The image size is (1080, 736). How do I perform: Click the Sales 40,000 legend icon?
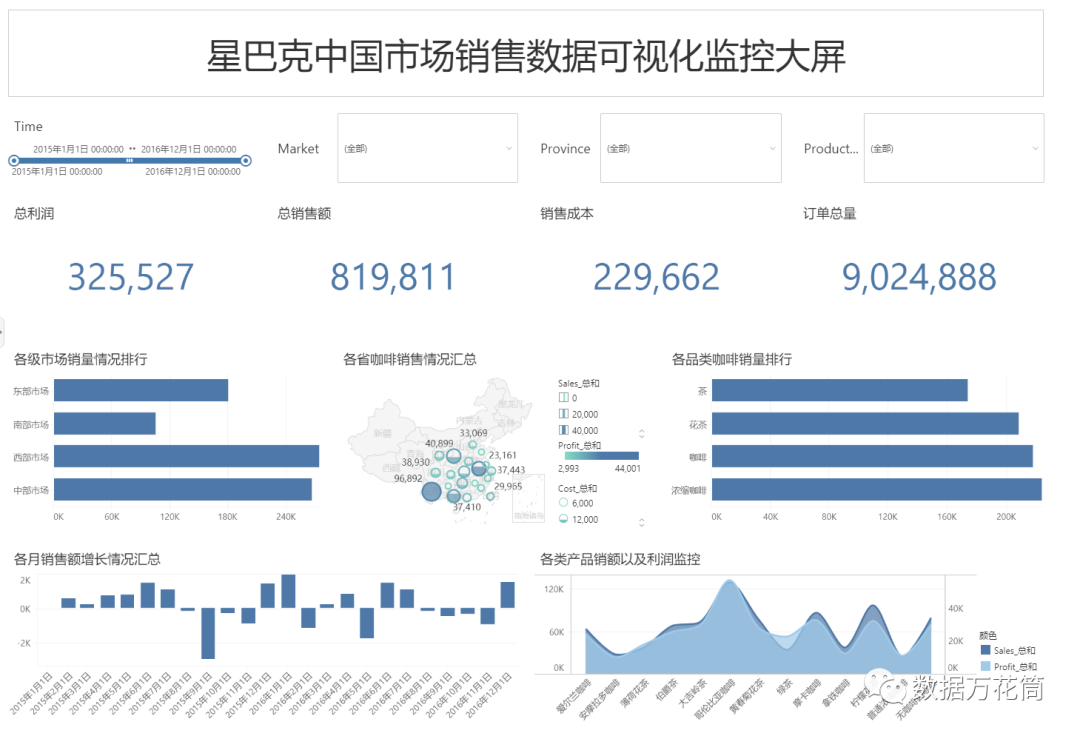tap(563, 429)
